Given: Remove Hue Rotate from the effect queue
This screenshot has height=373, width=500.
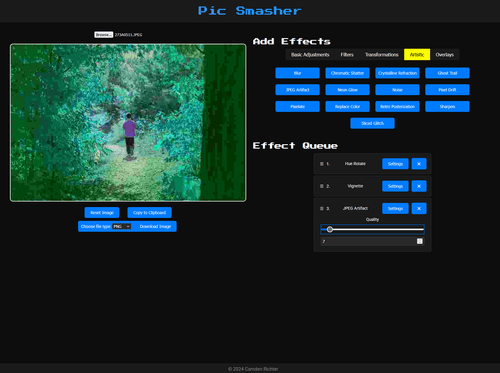Looking at the screenshot, I should [419, 164].
